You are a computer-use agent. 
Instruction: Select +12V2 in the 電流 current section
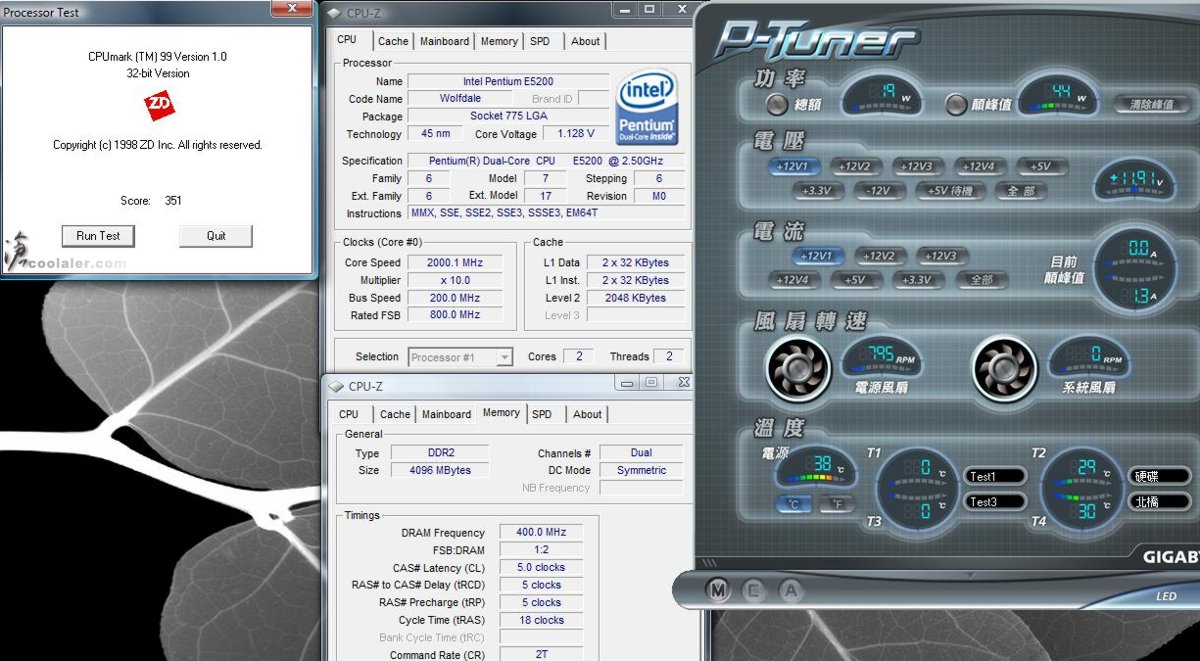[x=879, y=256]
